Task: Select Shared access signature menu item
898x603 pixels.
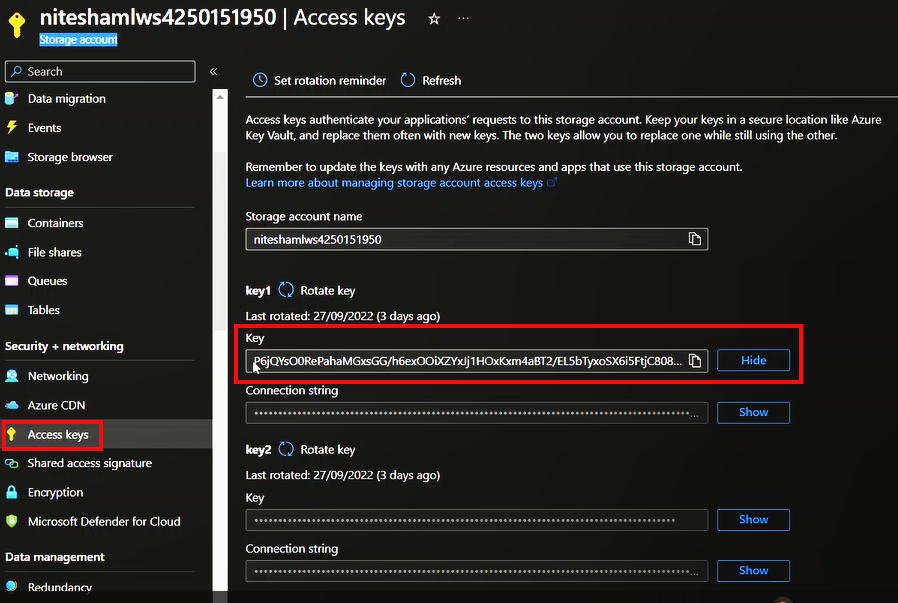Action: (x=89, y=463)
